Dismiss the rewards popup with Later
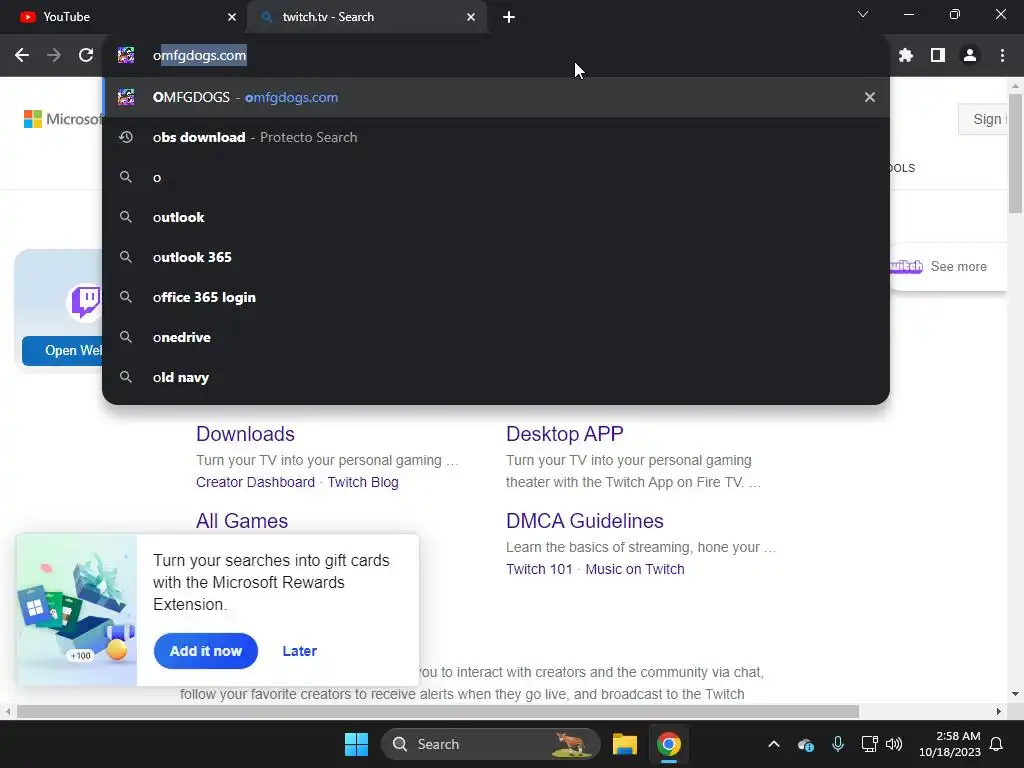 299,650
